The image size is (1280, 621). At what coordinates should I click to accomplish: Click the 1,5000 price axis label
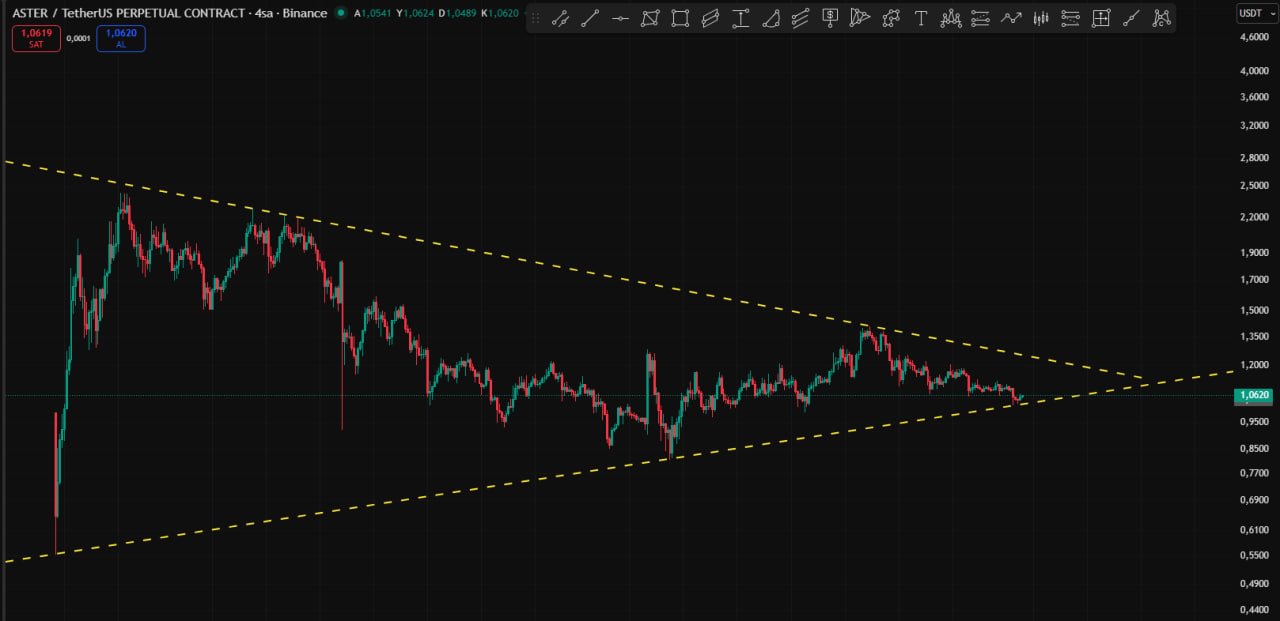tap(1255, 310)
